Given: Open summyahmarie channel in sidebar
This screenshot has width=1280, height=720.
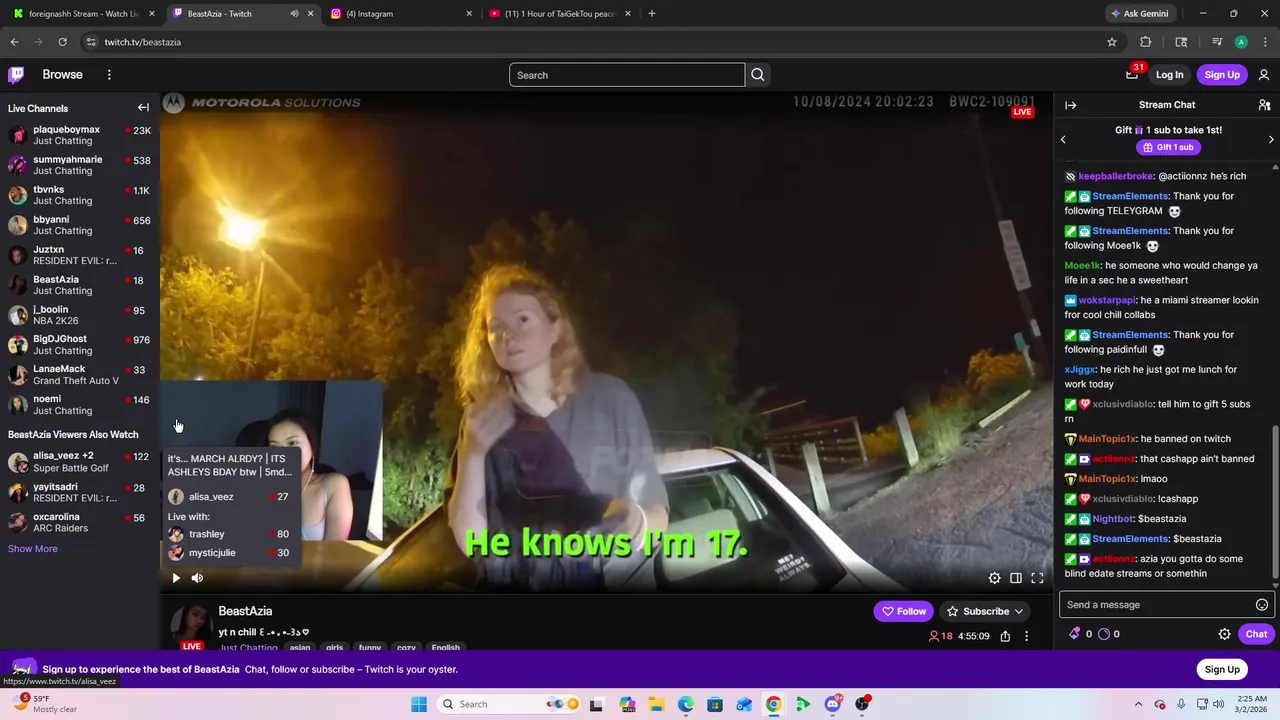Looking at the screenshot, I should pos(78,165).
